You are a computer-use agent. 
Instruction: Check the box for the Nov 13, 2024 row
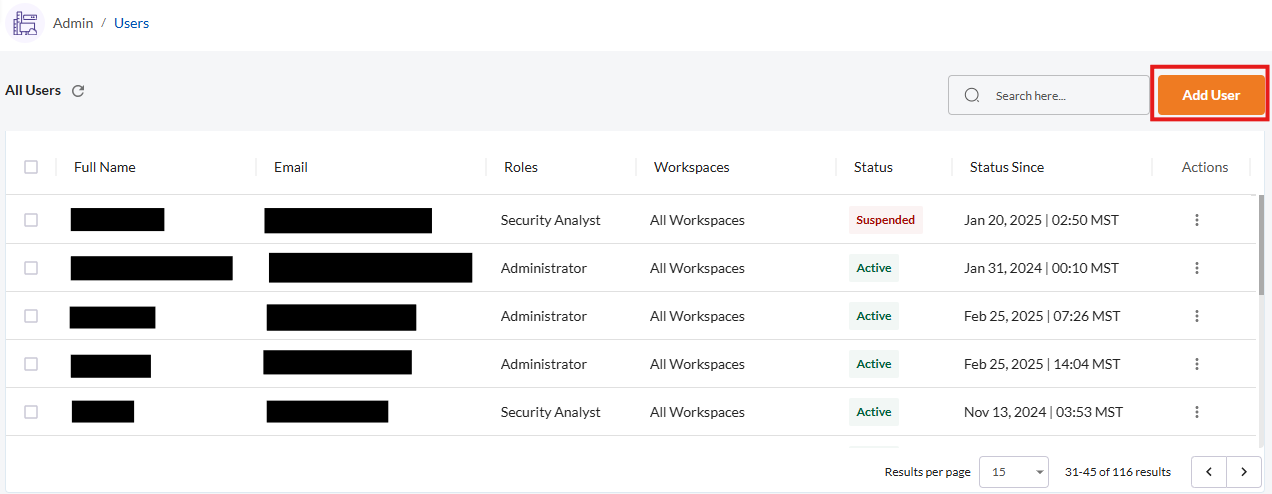(x=31, y=412)
